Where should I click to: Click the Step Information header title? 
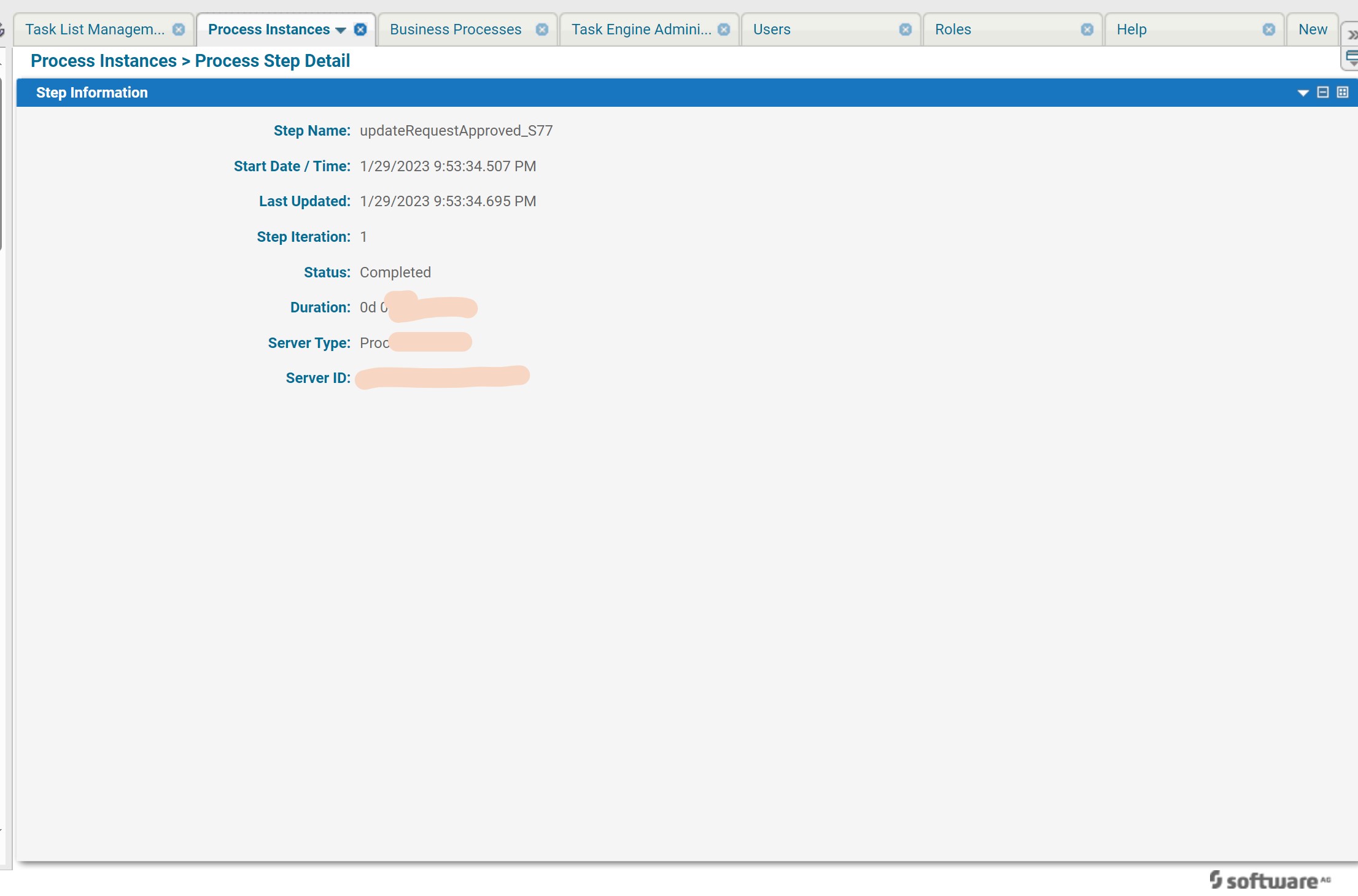(92, 93)
